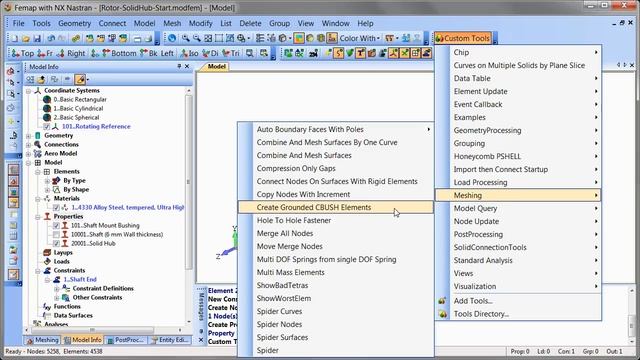
Task: Click Con: 1 status bar field
Action: [567, 351]
